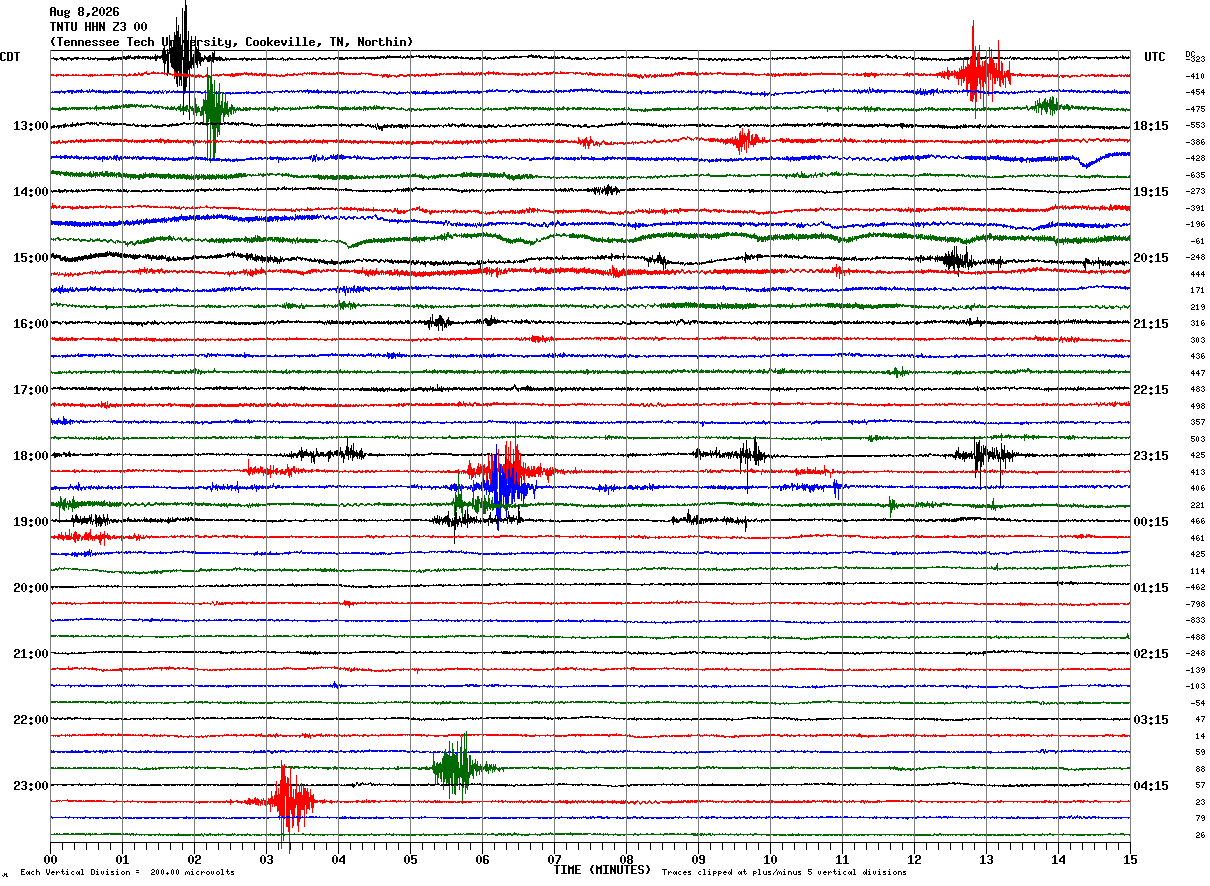Click the -553 DC offset value
Screen dimensions: 1210x886
click(1196, 125)
